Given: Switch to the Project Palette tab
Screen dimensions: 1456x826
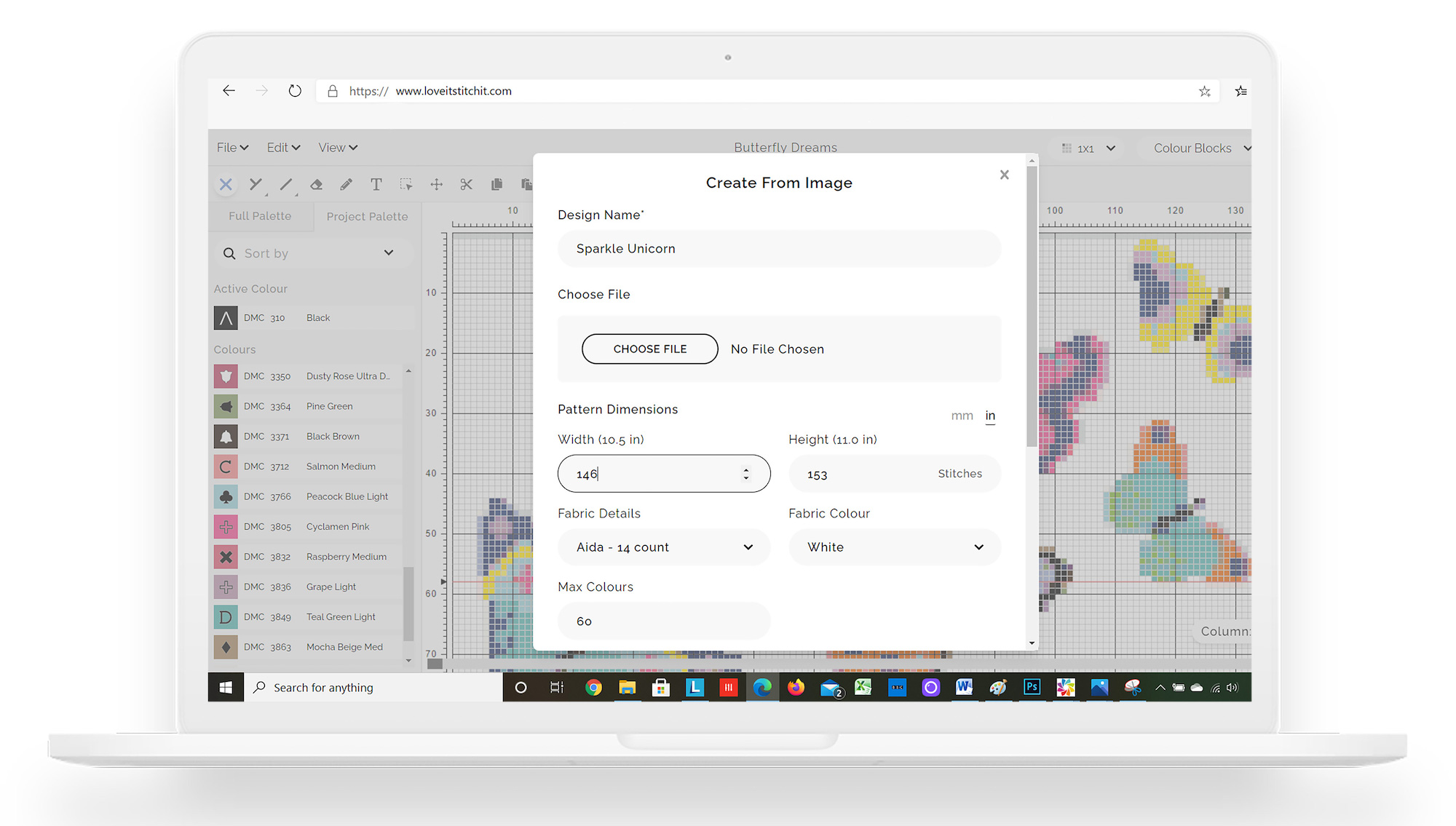Looking at the screenshot, I should [367, 216].
